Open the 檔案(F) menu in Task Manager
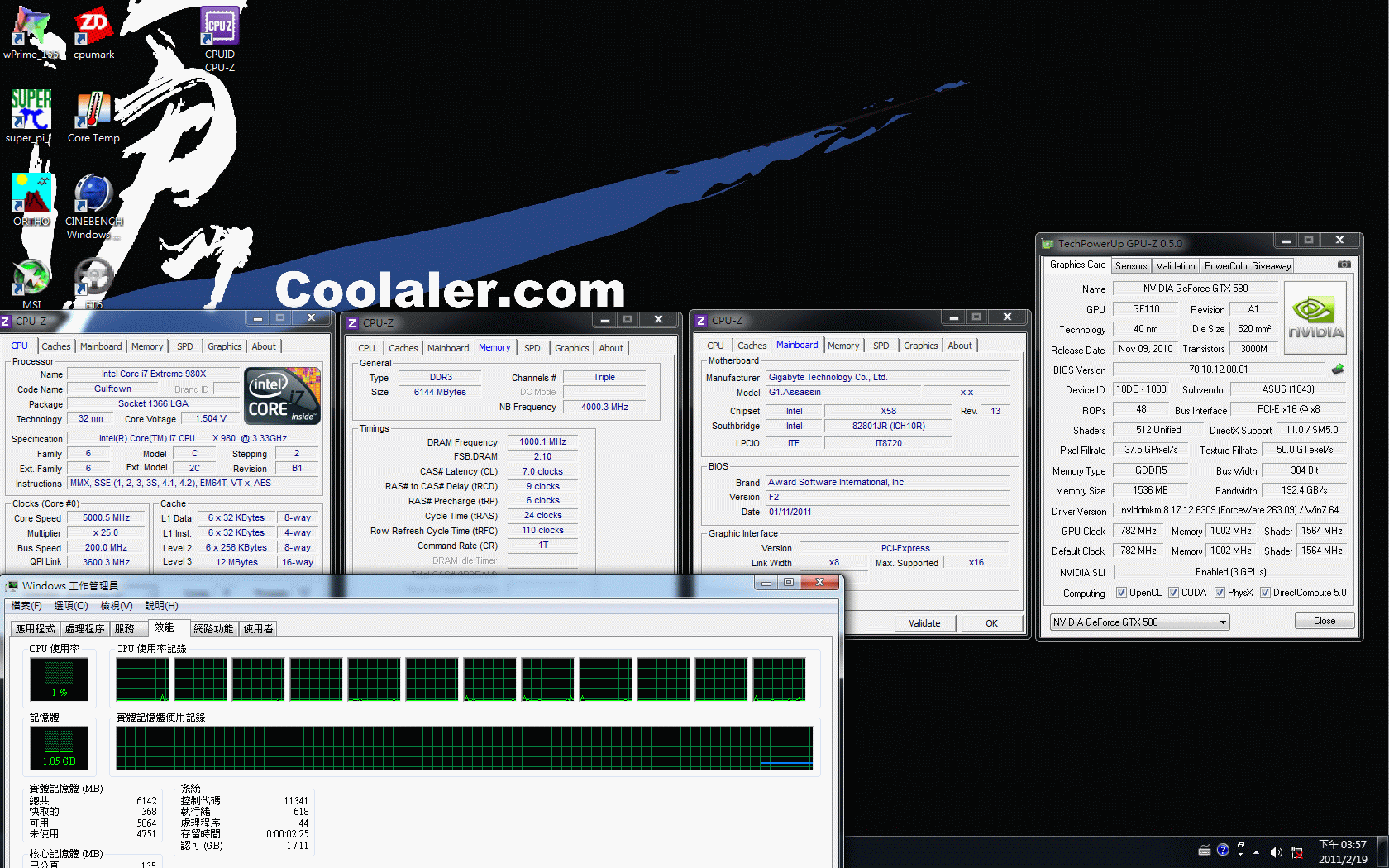This screenshot has width=1389, height=868. [x=26, y=606]
